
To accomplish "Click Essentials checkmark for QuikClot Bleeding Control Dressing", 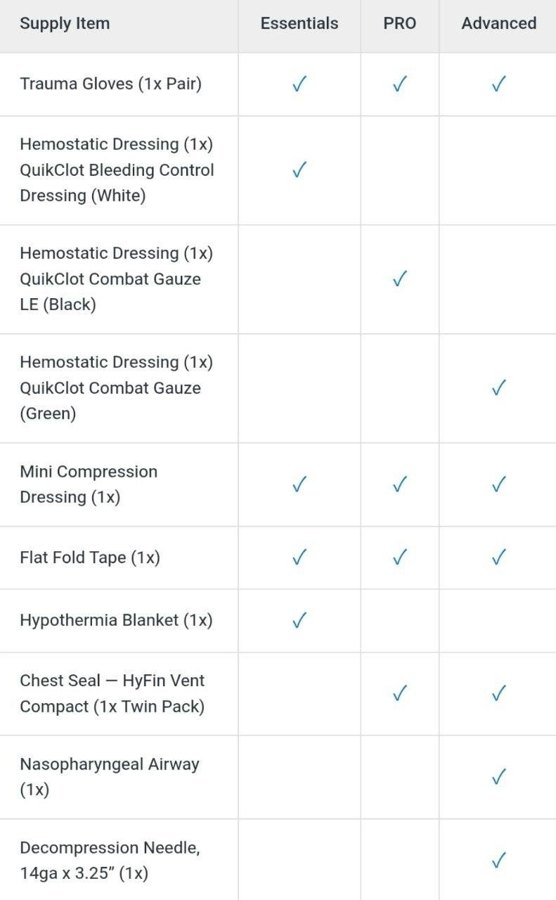I will tap(300, 170).
